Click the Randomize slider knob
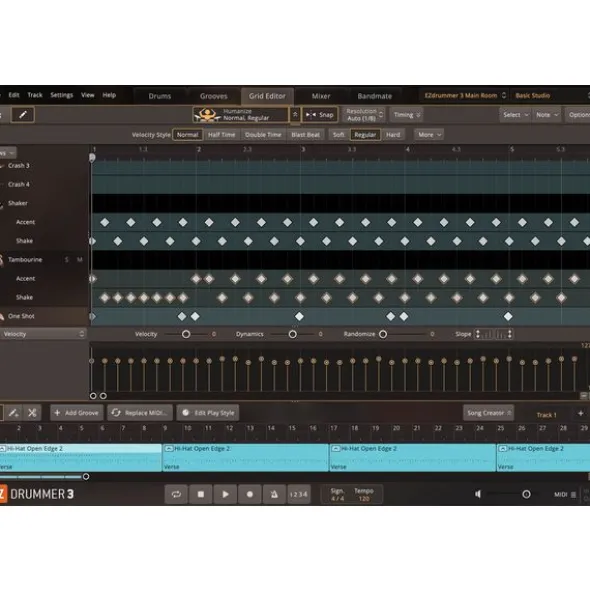 pos(383,334)
